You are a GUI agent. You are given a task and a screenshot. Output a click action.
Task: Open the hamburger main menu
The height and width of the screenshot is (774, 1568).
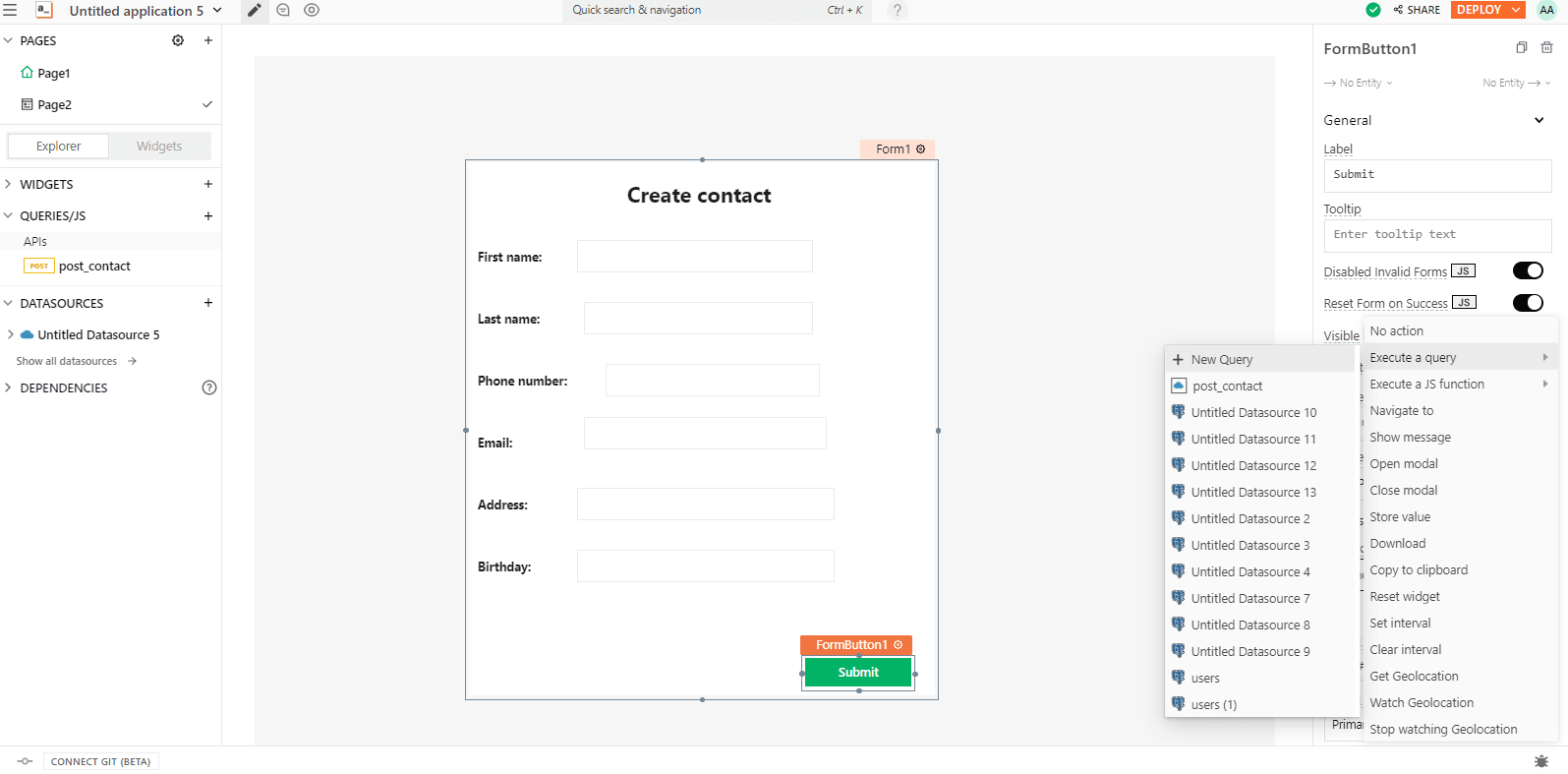tap(10, 10)
